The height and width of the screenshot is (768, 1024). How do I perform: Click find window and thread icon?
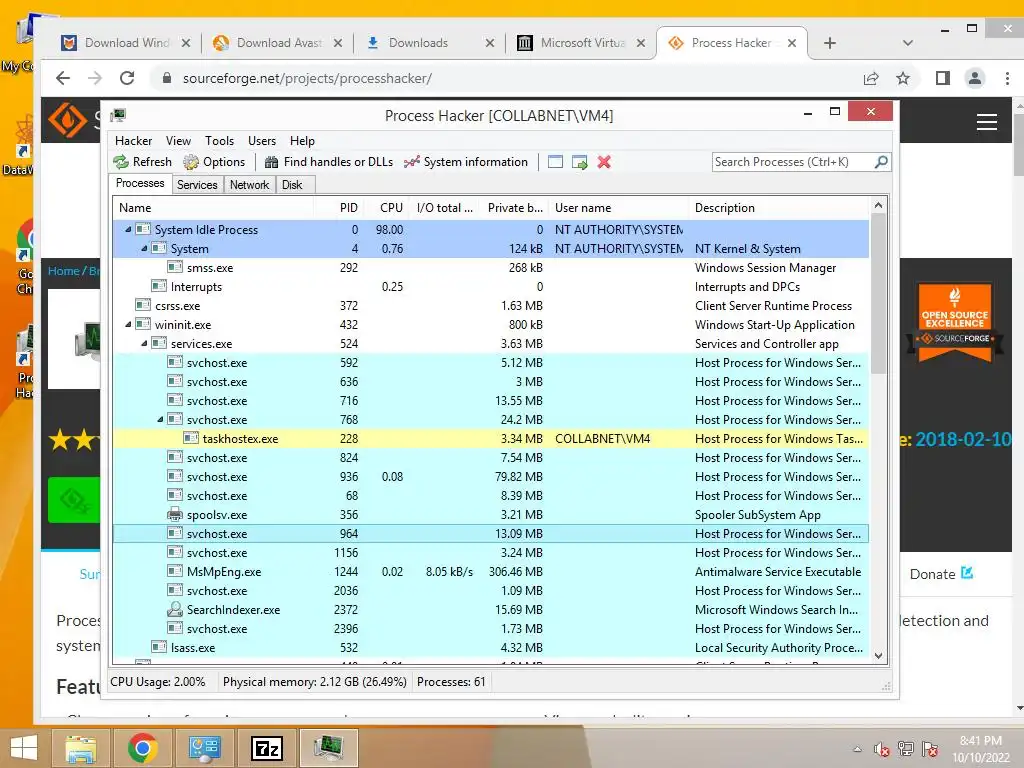click(579, 162)
